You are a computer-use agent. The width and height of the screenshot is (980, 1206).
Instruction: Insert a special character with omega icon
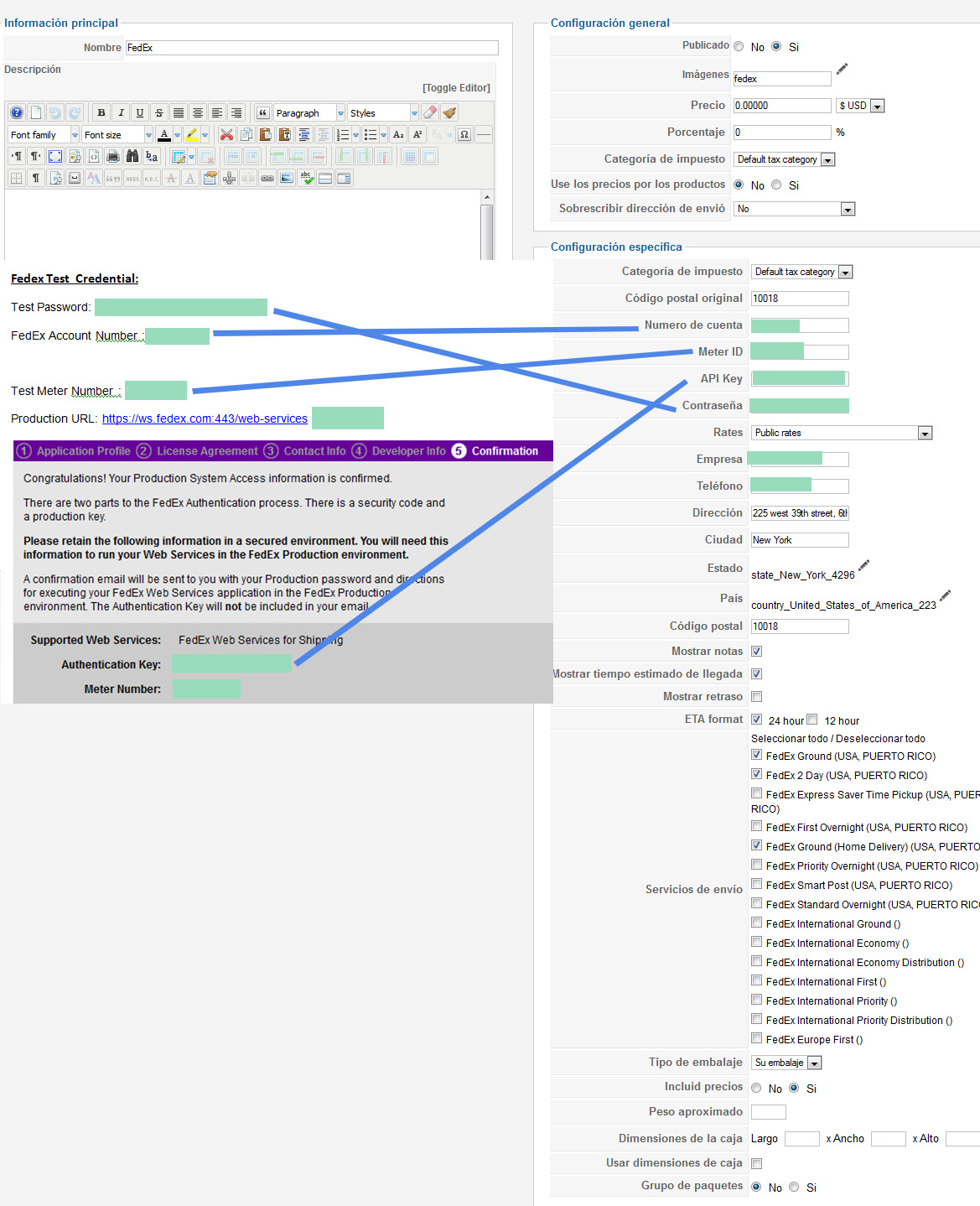click(464, 134)
